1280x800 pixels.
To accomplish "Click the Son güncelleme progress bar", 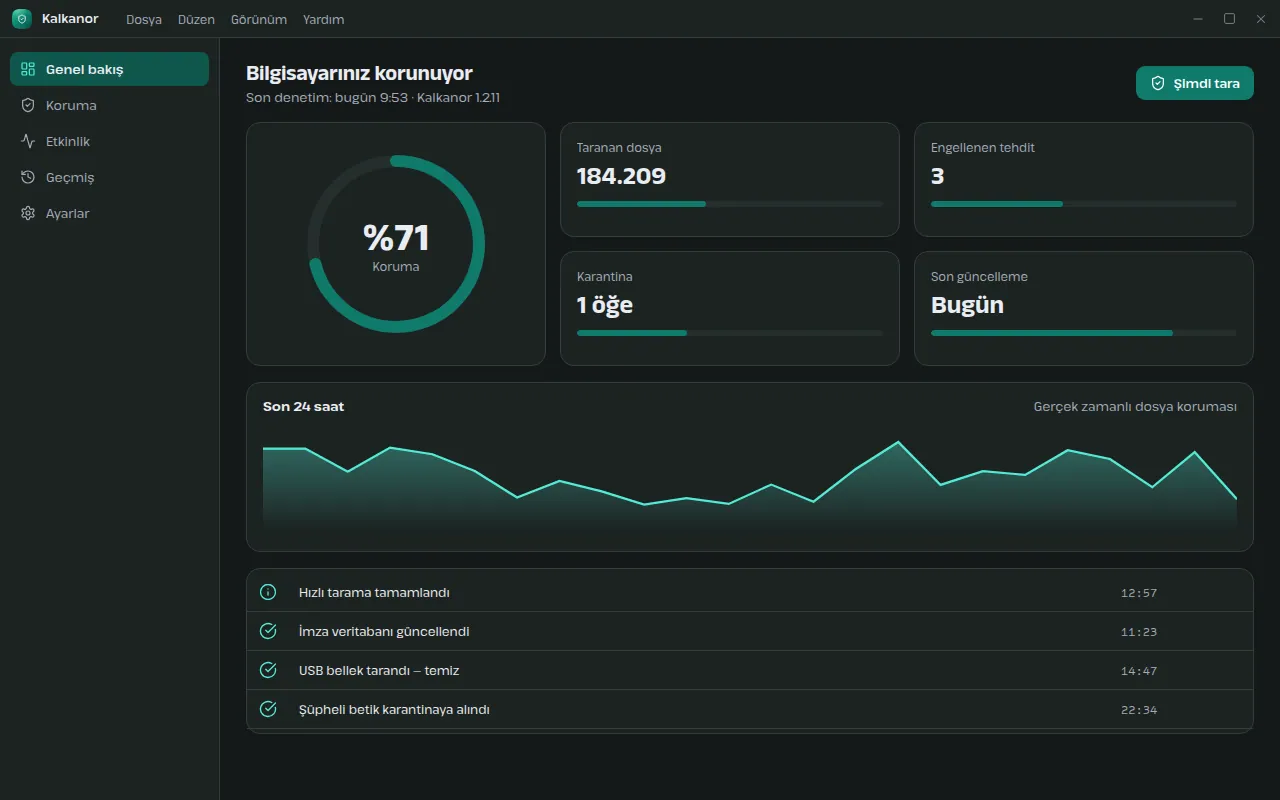I will click(1084, 333).
